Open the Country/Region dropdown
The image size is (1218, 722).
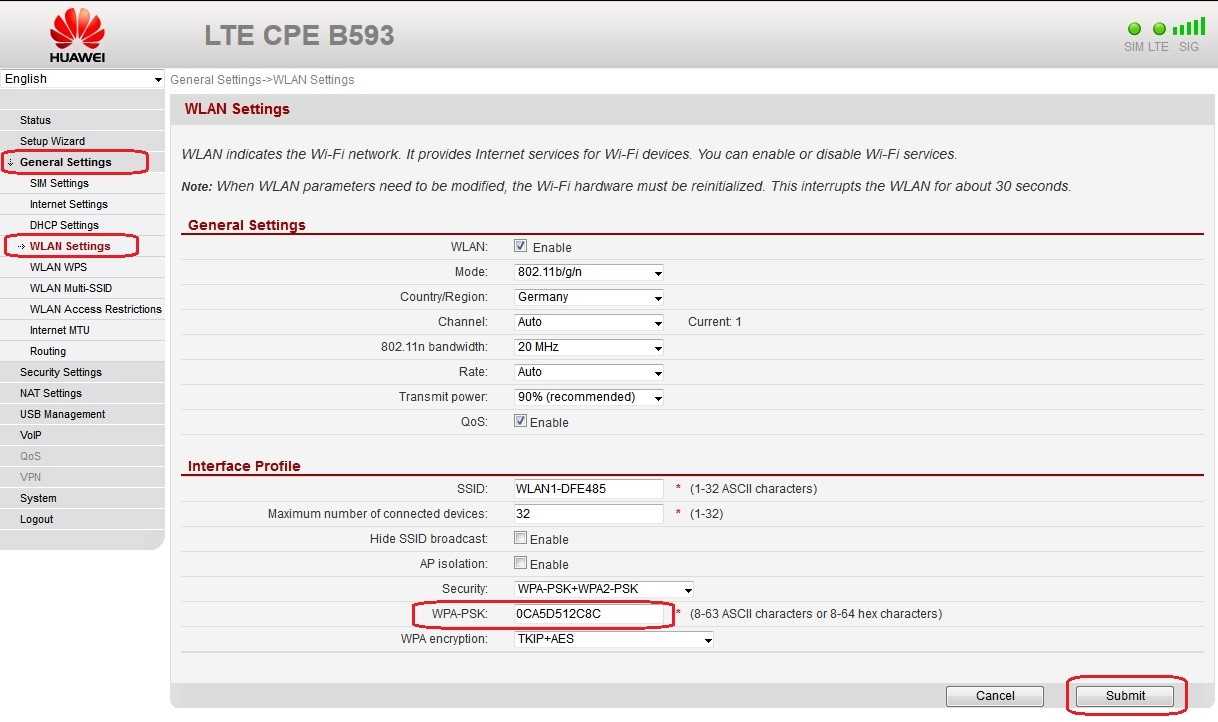point(589,297)
